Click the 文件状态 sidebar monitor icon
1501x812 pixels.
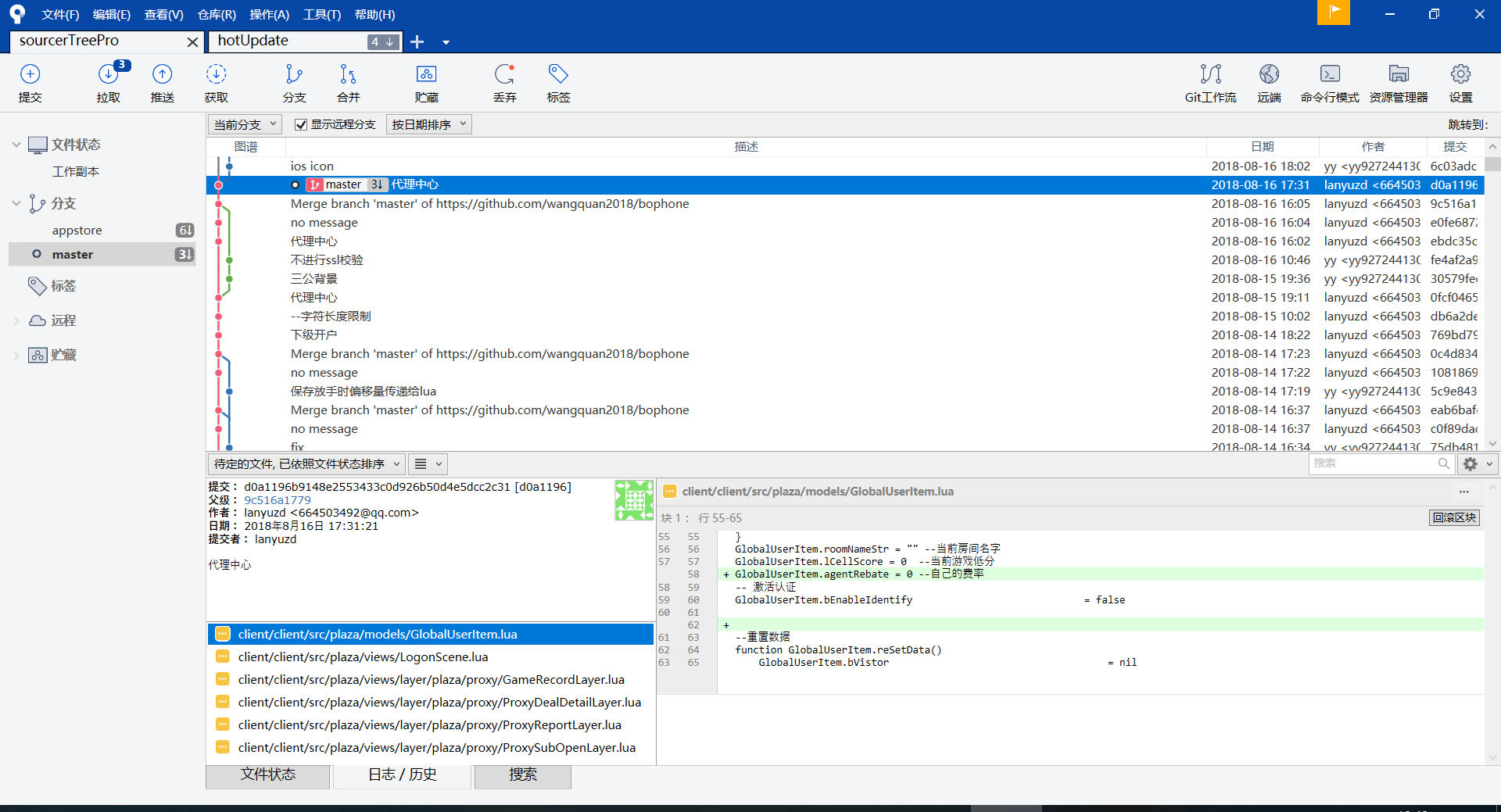click(38, 145)
